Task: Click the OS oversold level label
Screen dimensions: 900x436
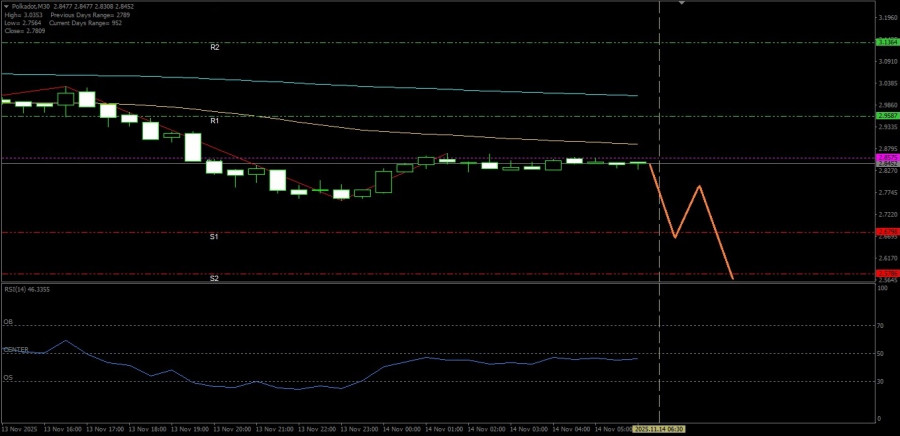Action: coord(8,378)
